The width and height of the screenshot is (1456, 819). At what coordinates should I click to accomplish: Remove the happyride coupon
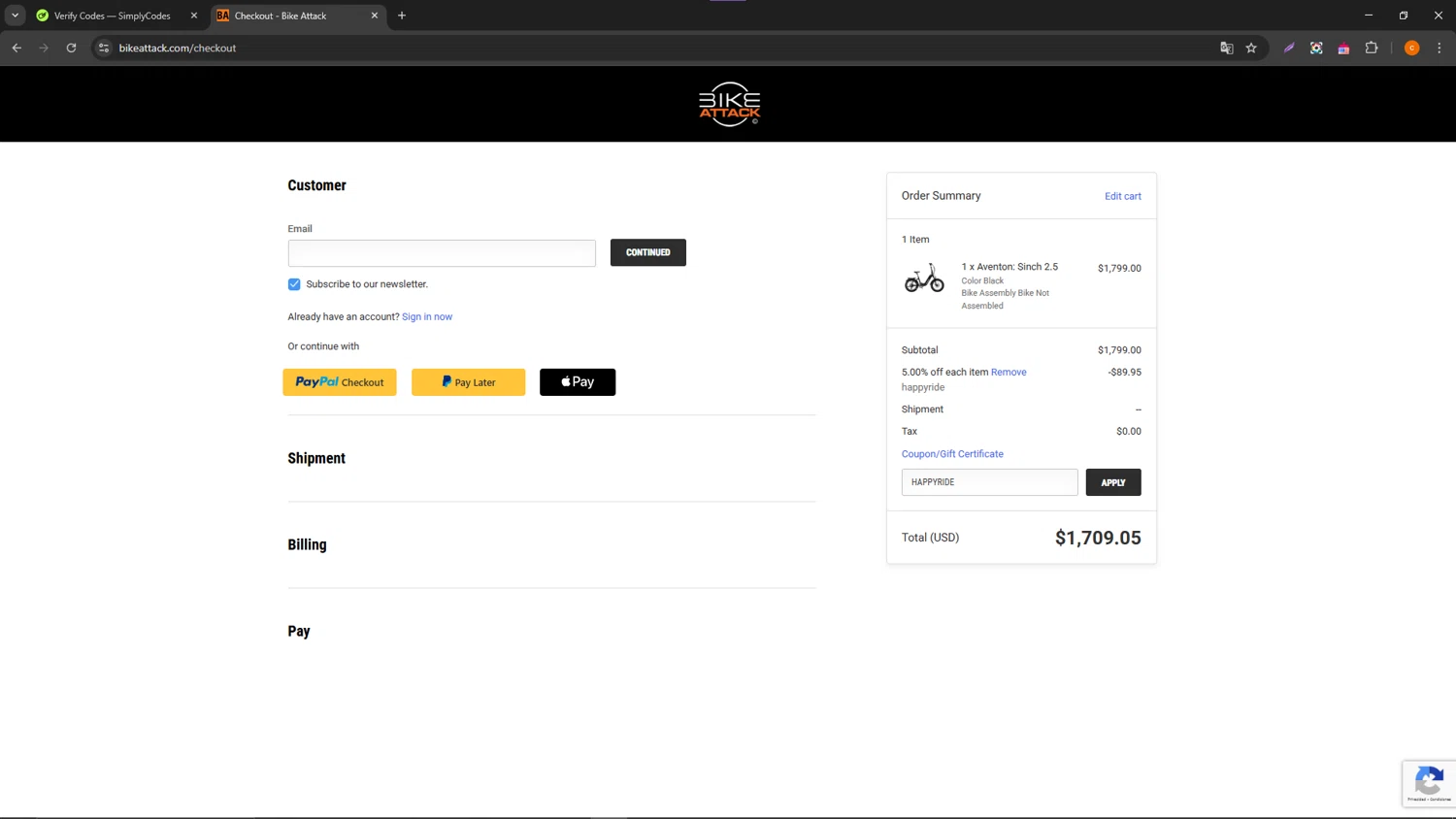click(1009, 372)
